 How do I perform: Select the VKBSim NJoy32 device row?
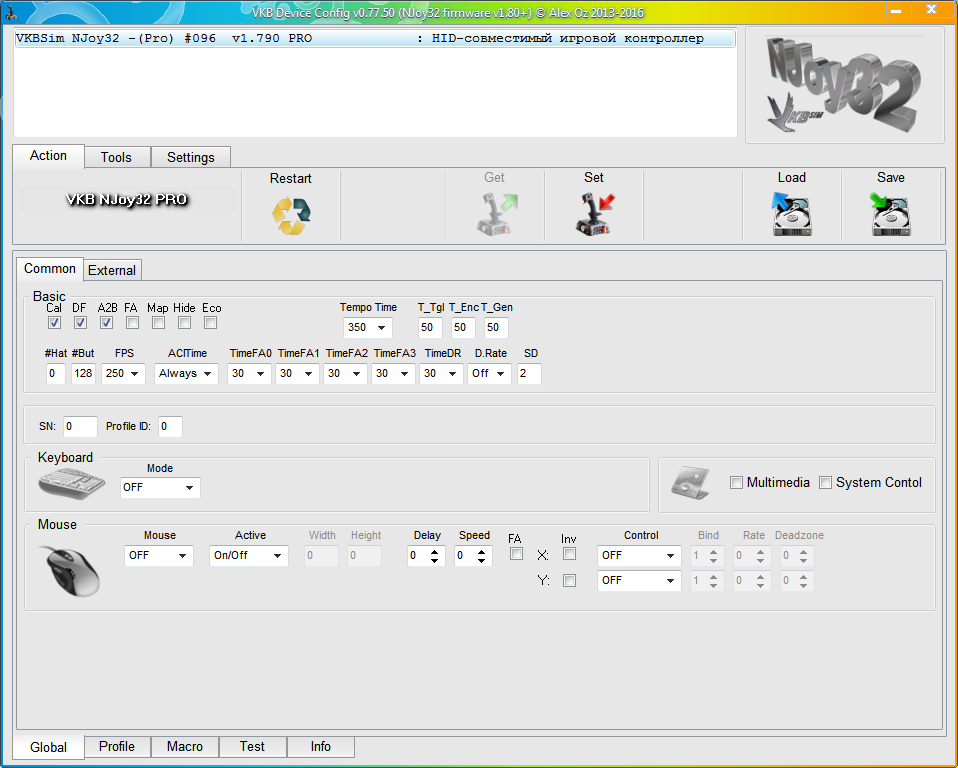click(x=375, y=38)
